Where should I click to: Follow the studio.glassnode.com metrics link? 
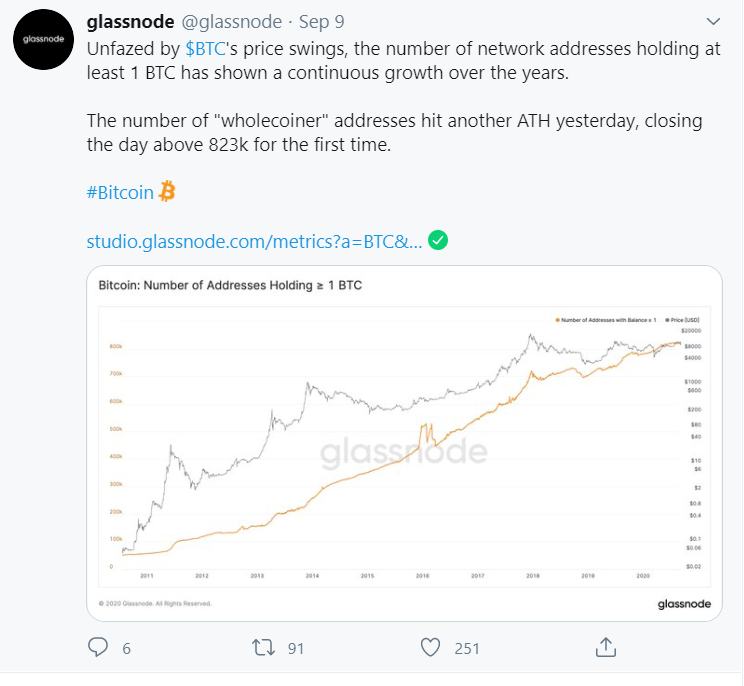253,240
